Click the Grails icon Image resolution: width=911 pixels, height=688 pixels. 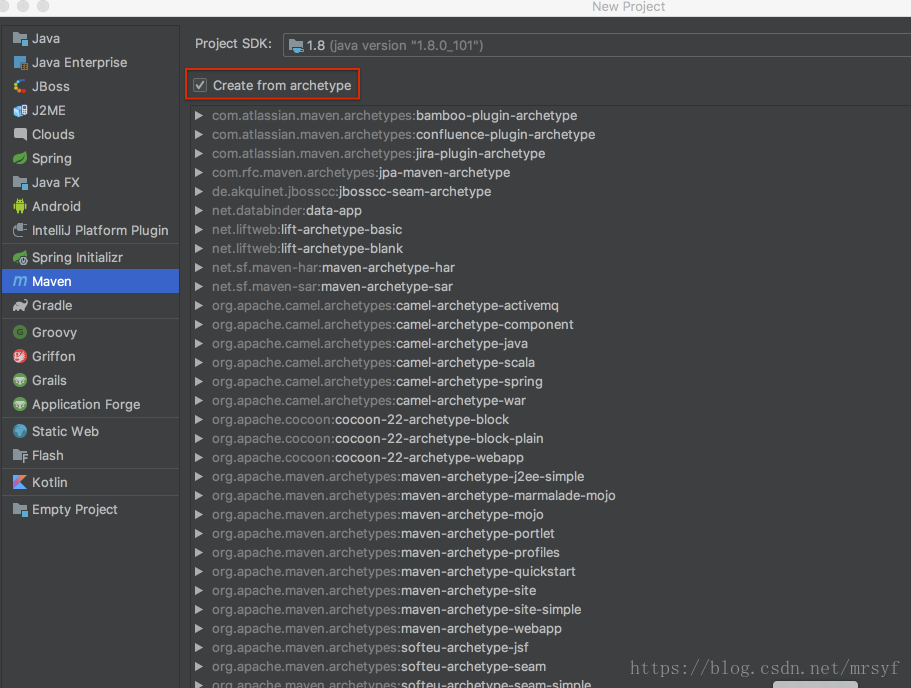(x=20, y=381)
